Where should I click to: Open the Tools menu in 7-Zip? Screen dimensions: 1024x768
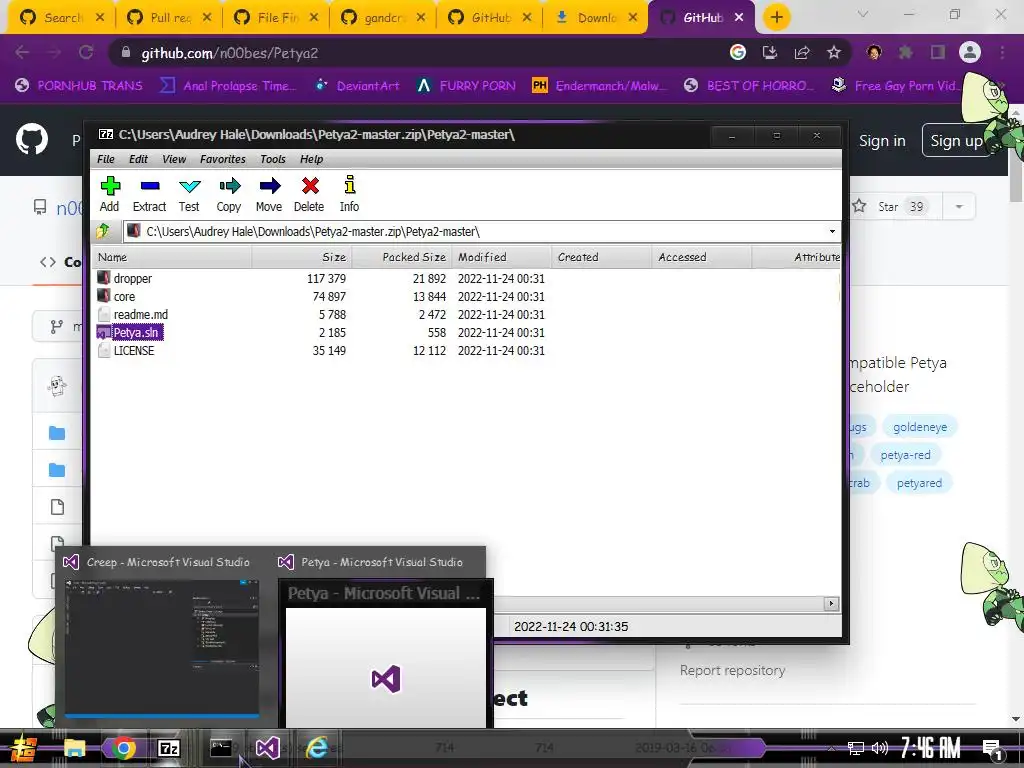[x=272, y=159]
